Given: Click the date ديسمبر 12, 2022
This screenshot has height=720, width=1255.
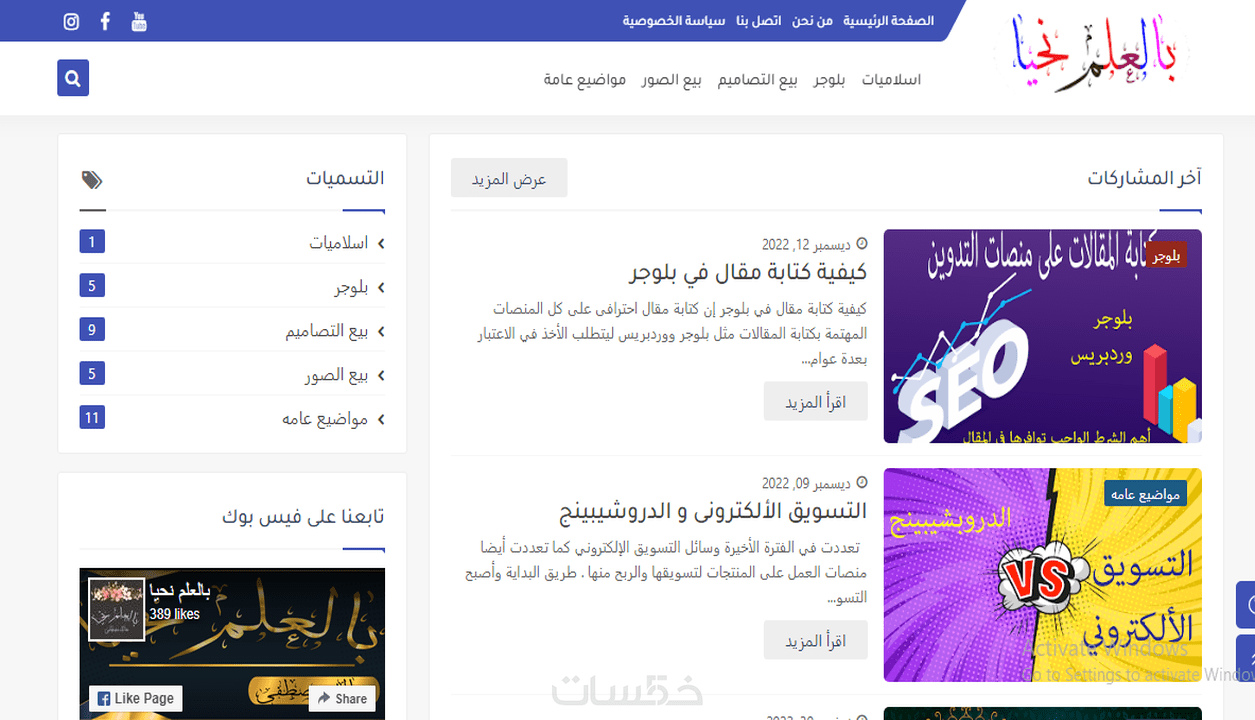Looking at the screenshot, I should click(x=807, y=244).
